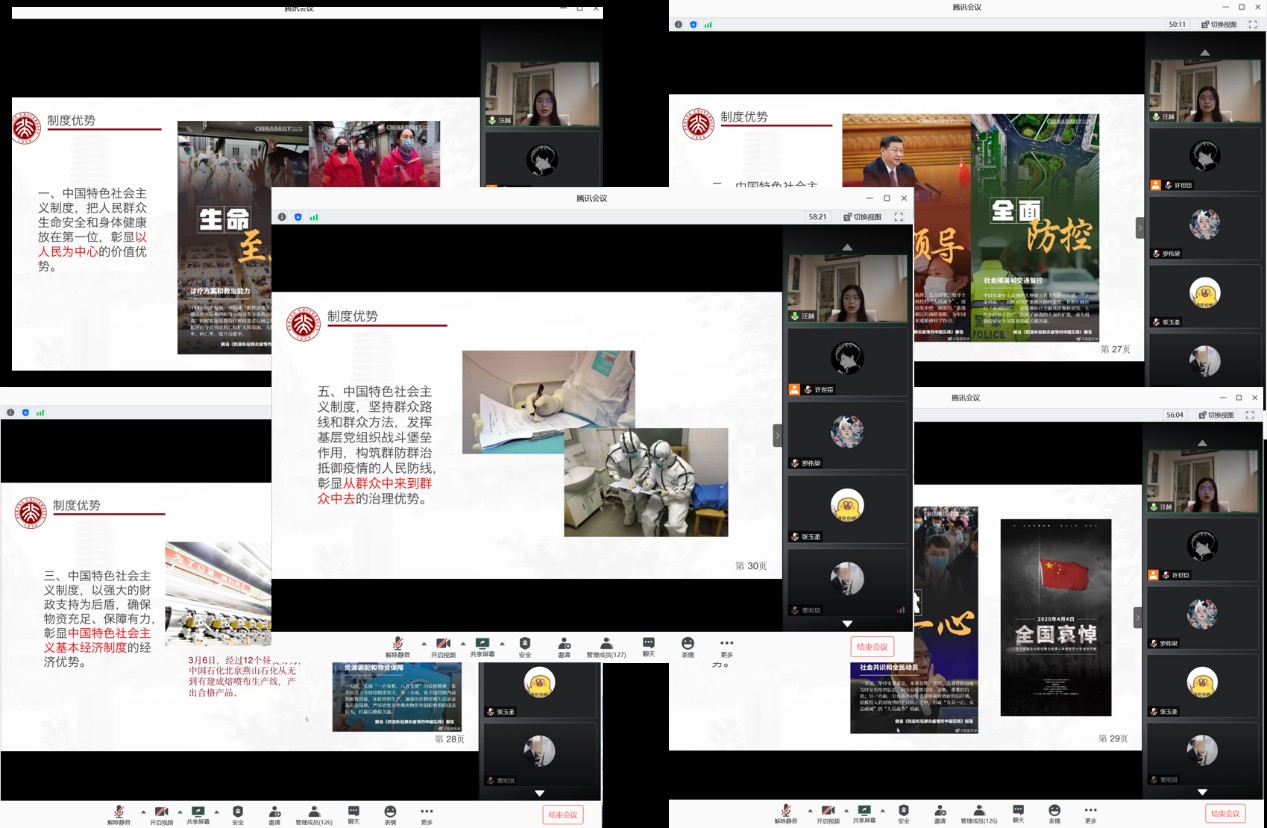Enter fullscreen in the 58:21 meeting window
The image size is (1267, 828).
pos(899,217)
